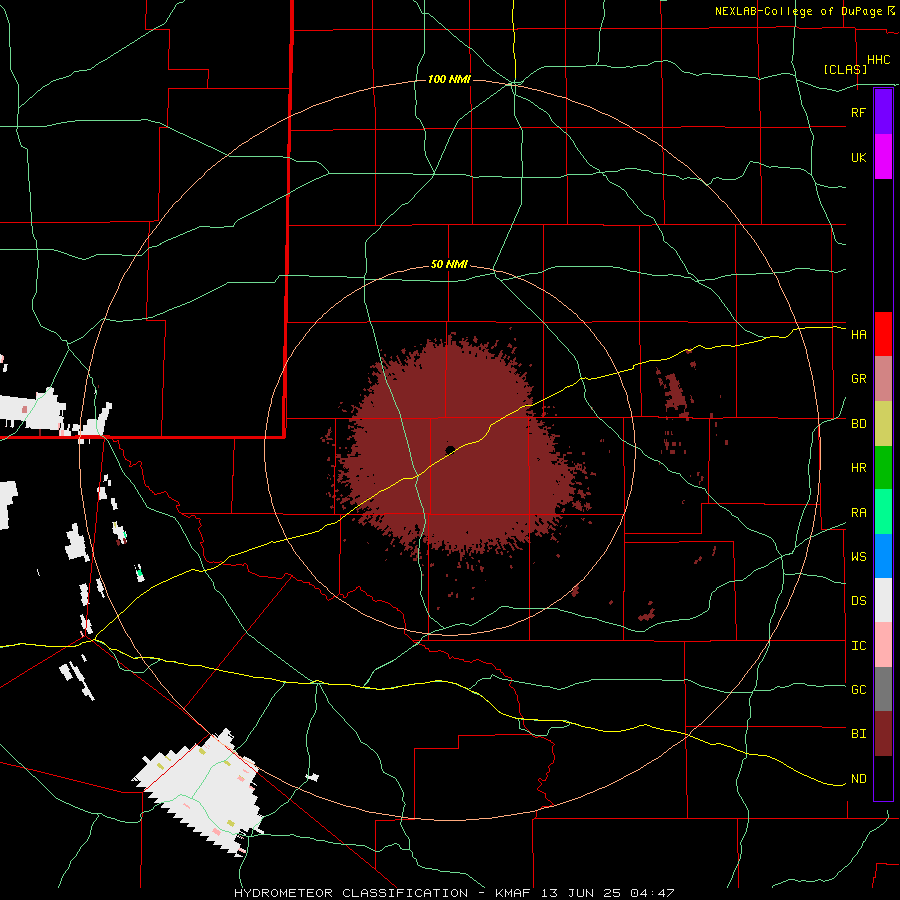
Task: Click the RF legend label
Action: click(858, 112)
